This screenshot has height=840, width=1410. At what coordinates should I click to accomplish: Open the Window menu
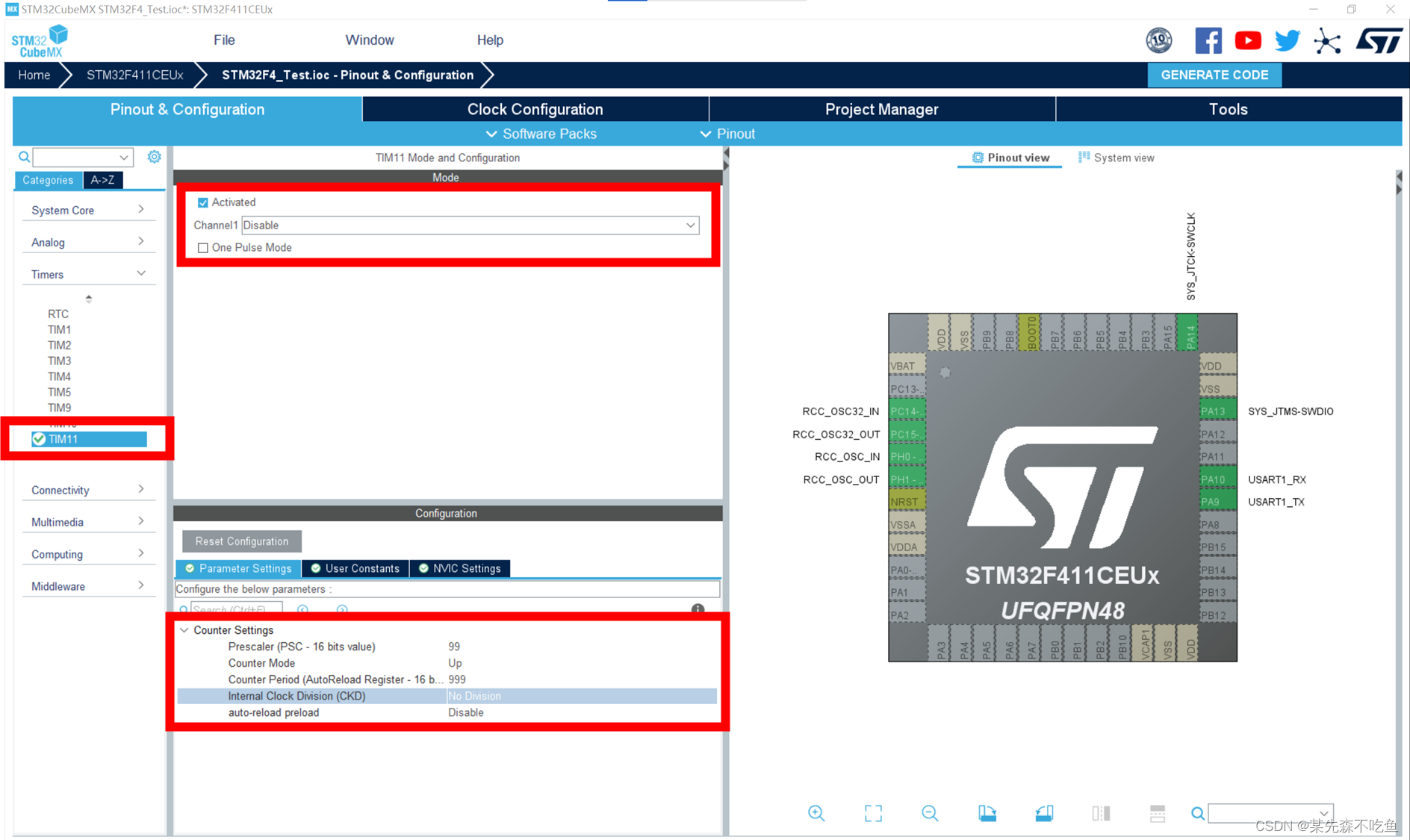click(369, 40)
